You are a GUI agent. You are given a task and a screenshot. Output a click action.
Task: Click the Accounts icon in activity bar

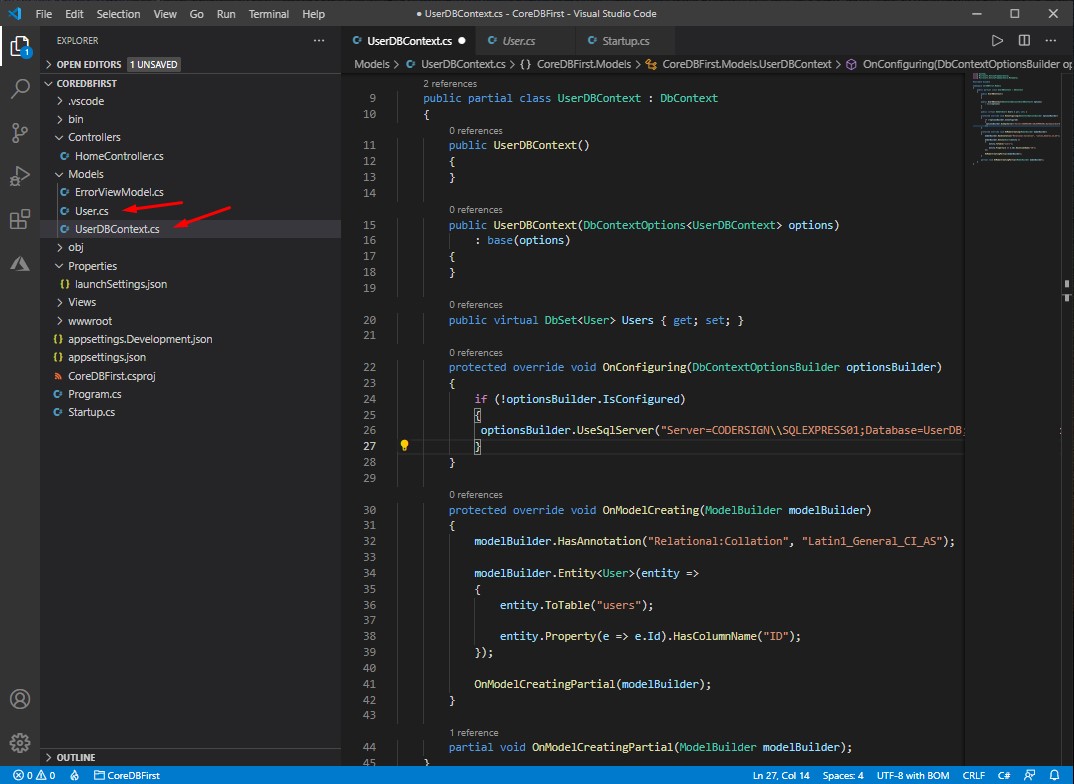pyautogui.click(x=20, y=699)
